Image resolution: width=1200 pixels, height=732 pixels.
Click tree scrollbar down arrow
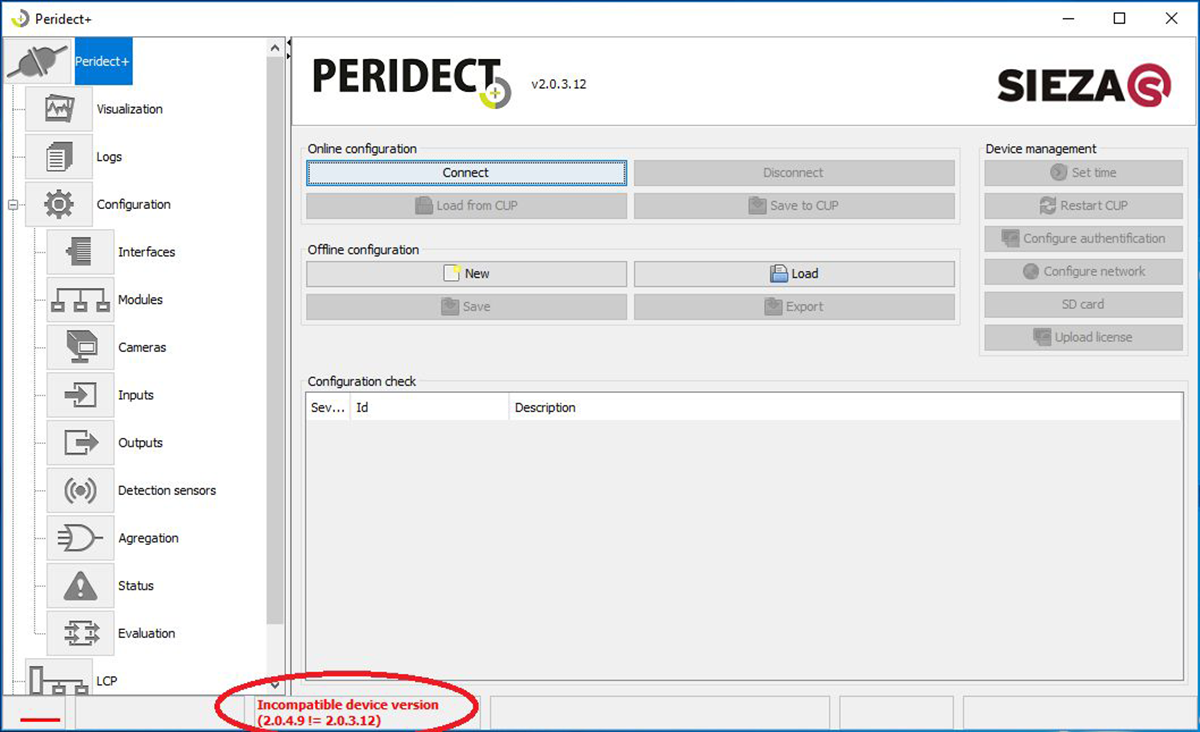point(276,685)
